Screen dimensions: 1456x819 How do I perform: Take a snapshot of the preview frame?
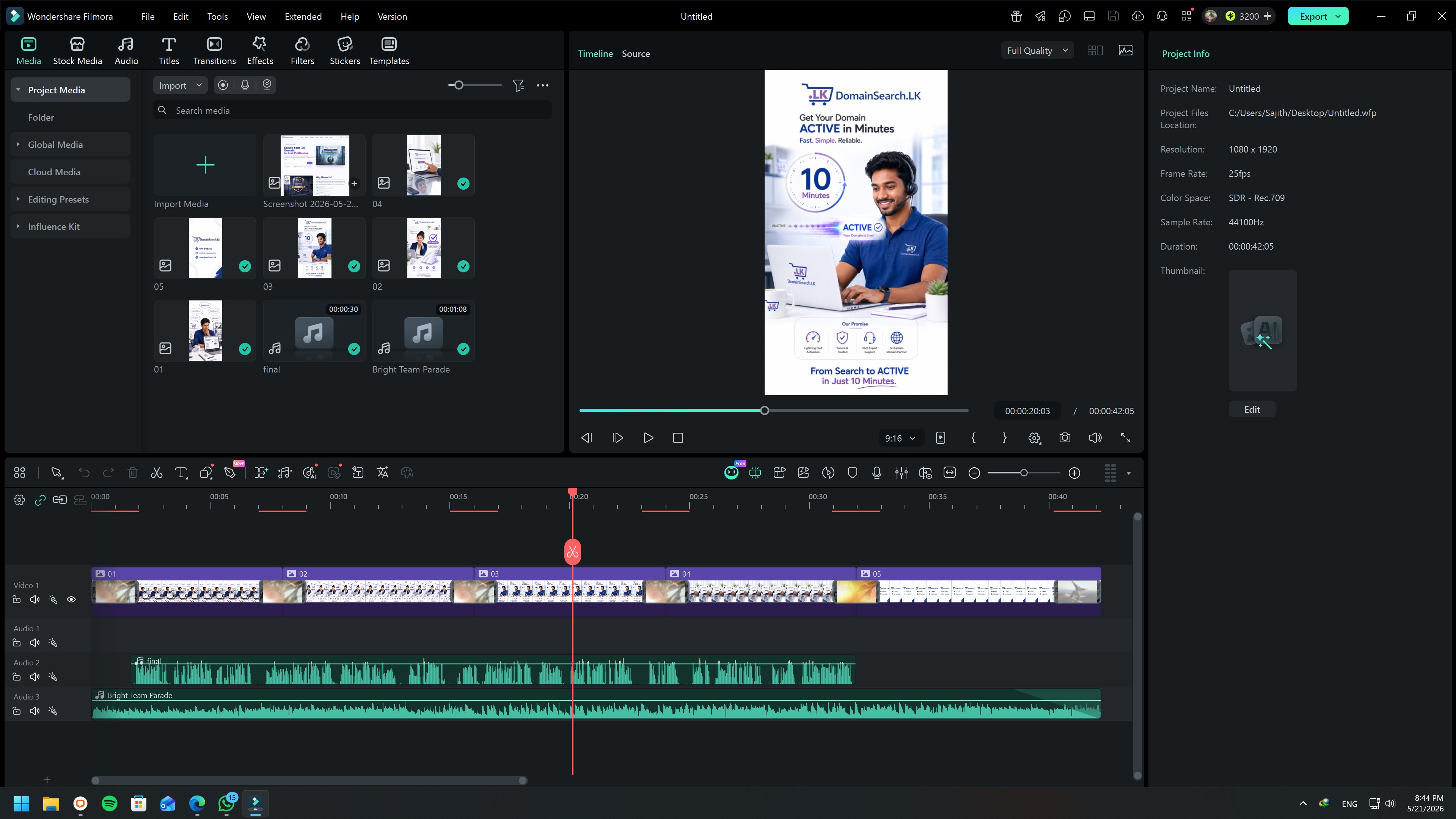pos(1065,438)
